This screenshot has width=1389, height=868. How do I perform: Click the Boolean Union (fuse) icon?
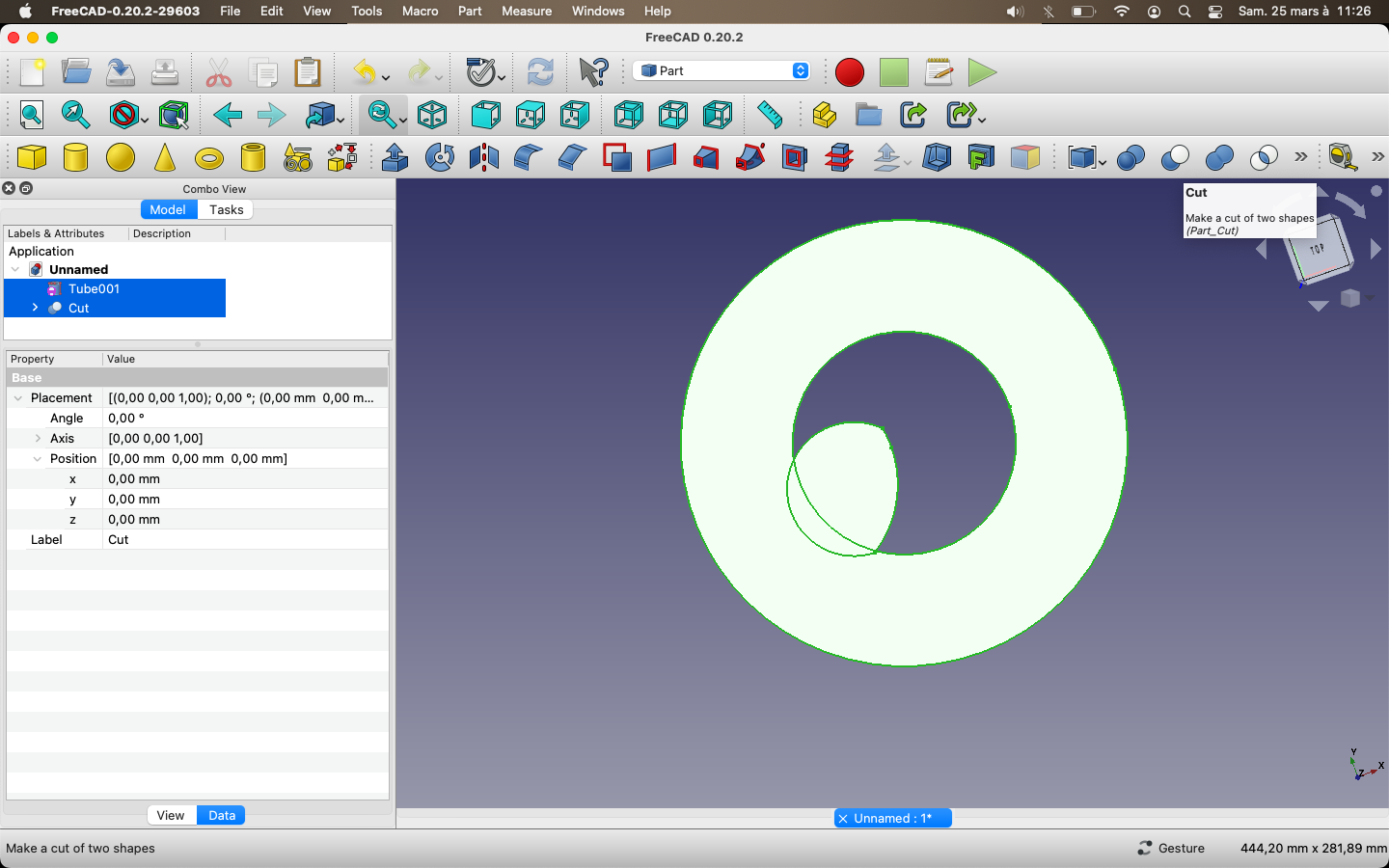click(1219, 157)
